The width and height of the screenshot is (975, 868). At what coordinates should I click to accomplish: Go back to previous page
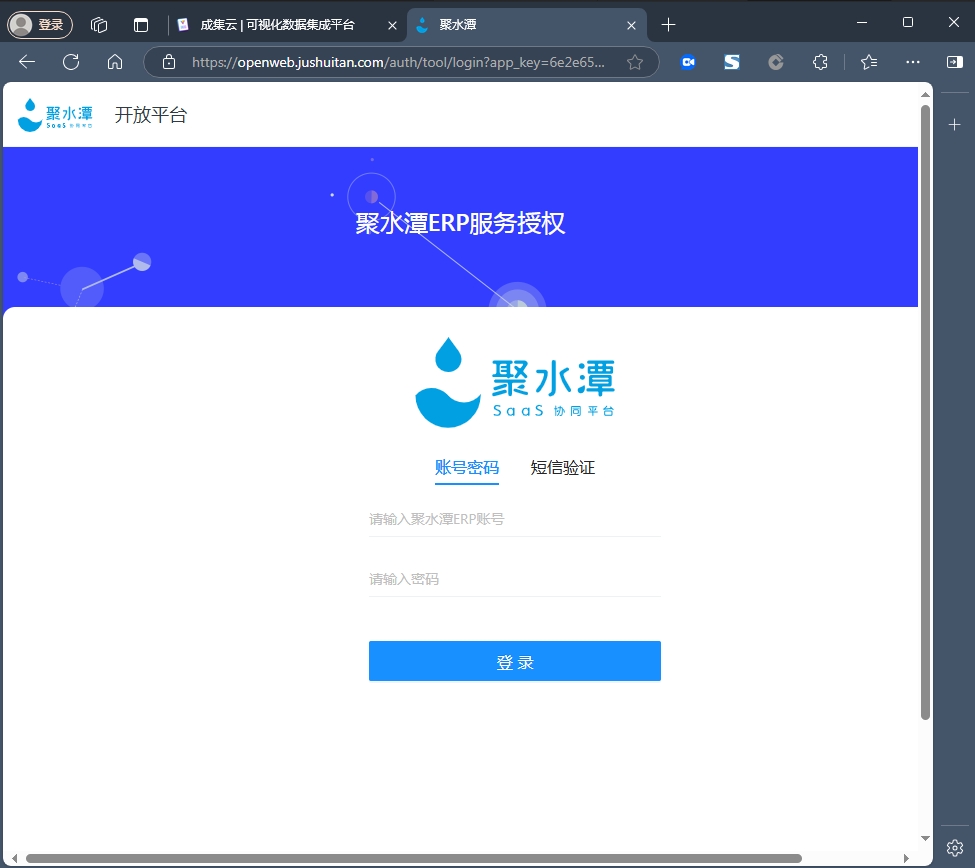[27, 62]
